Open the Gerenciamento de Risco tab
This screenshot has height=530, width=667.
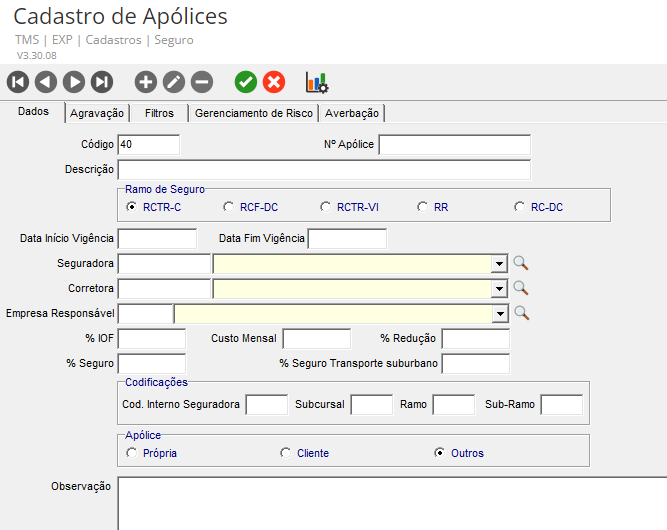(x=255, y=114)
